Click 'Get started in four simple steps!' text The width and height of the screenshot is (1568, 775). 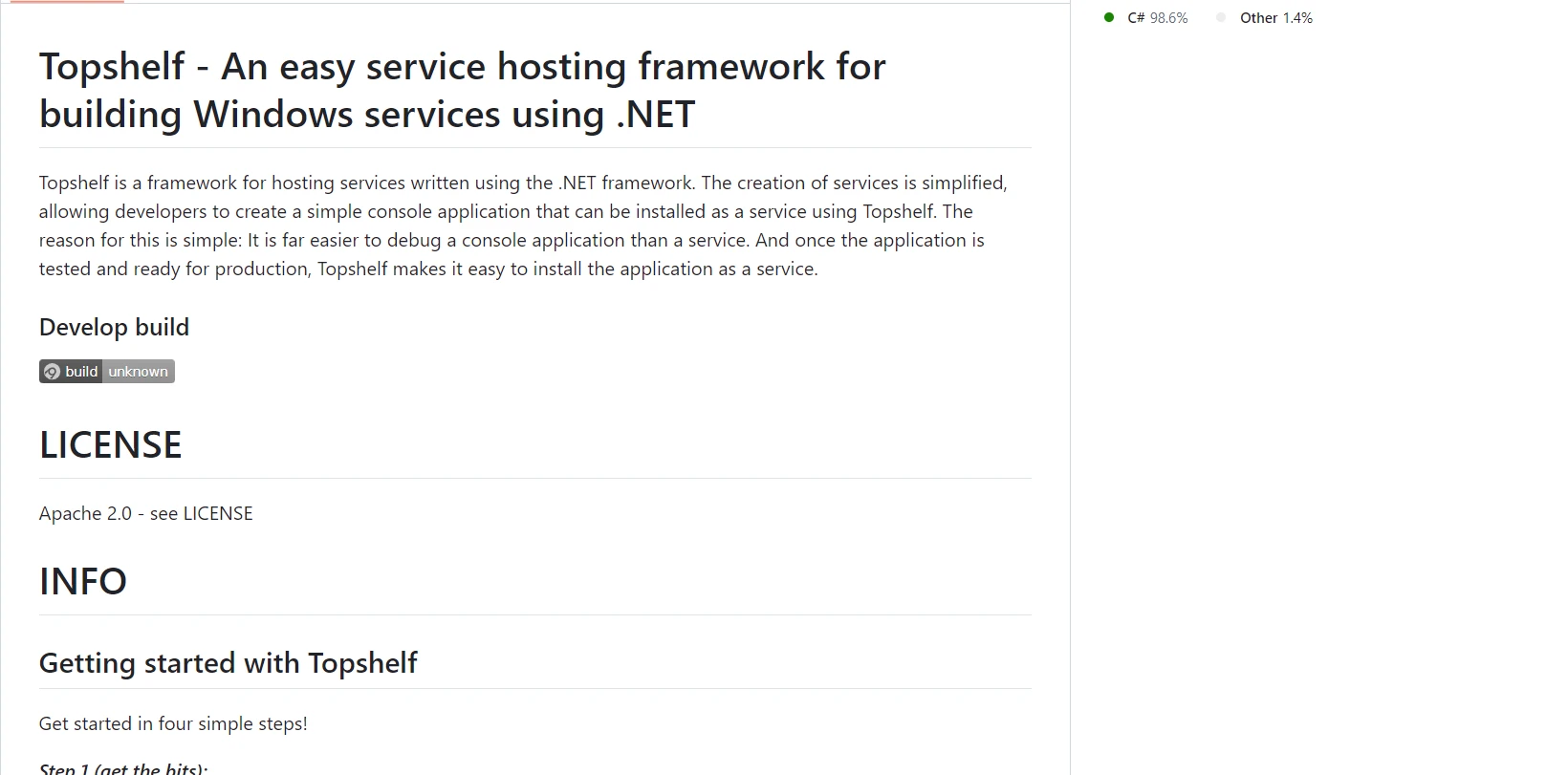coord(173,723)
